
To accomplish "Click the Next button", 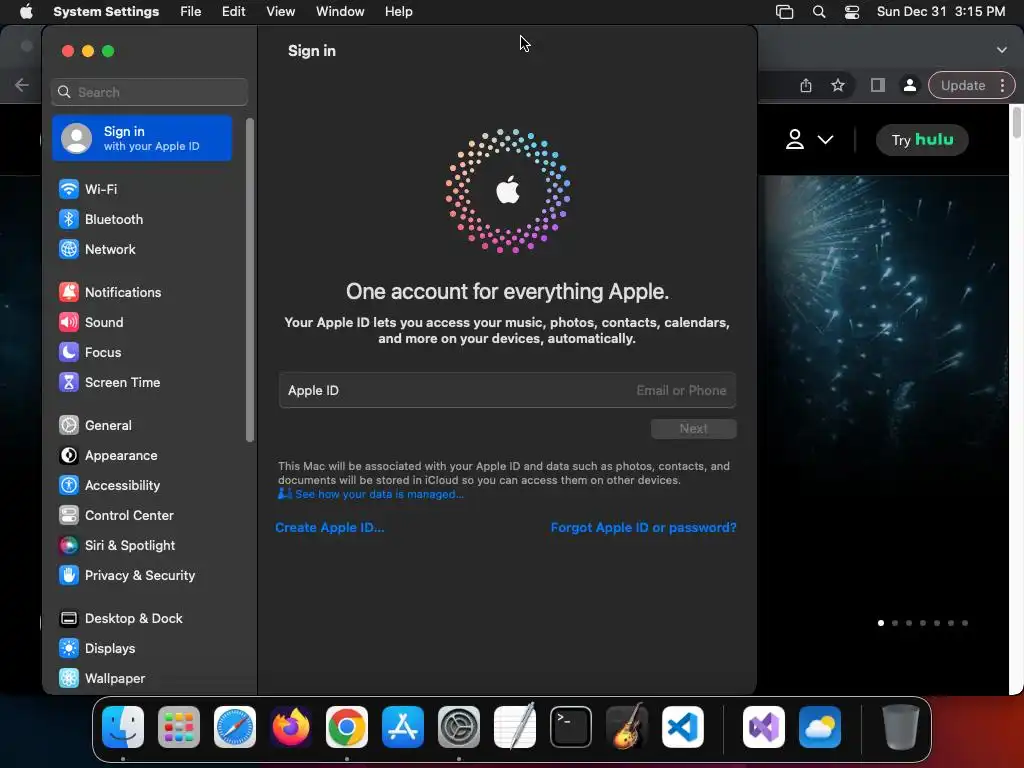I will (x=694, y=429).
